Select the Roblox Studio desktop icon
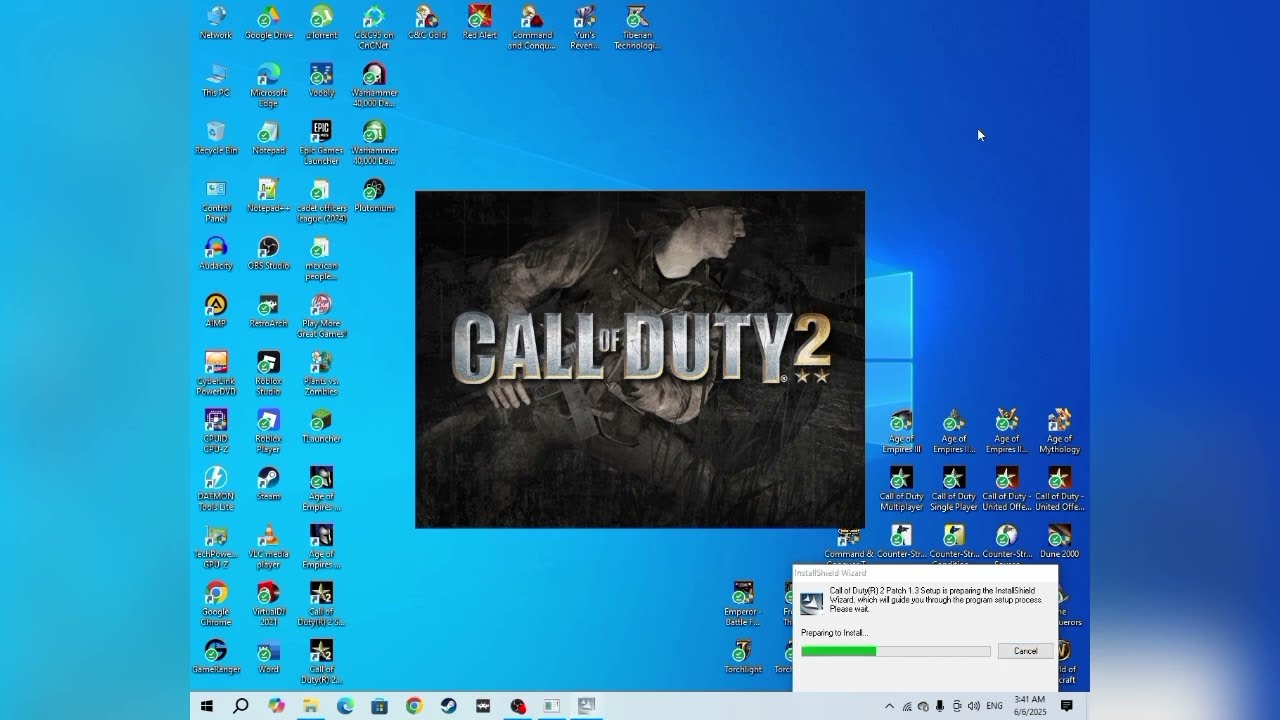The width and height of the screenshot is (1280, 720). coord(269,375)
